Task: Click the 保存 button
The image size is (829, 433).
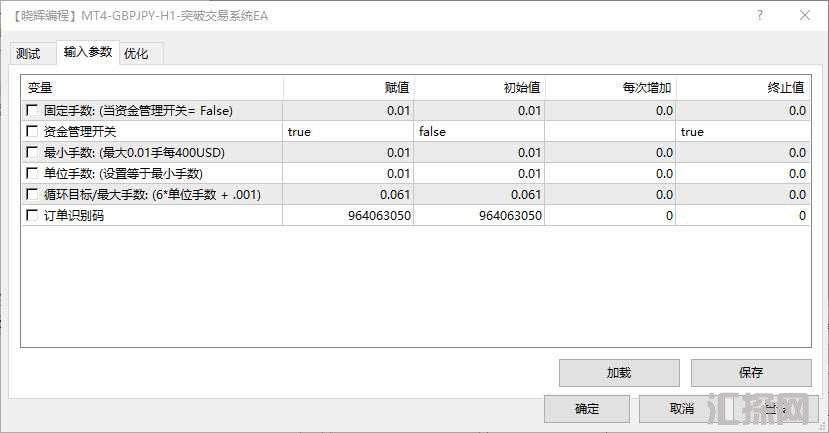Action: (751, 373)
